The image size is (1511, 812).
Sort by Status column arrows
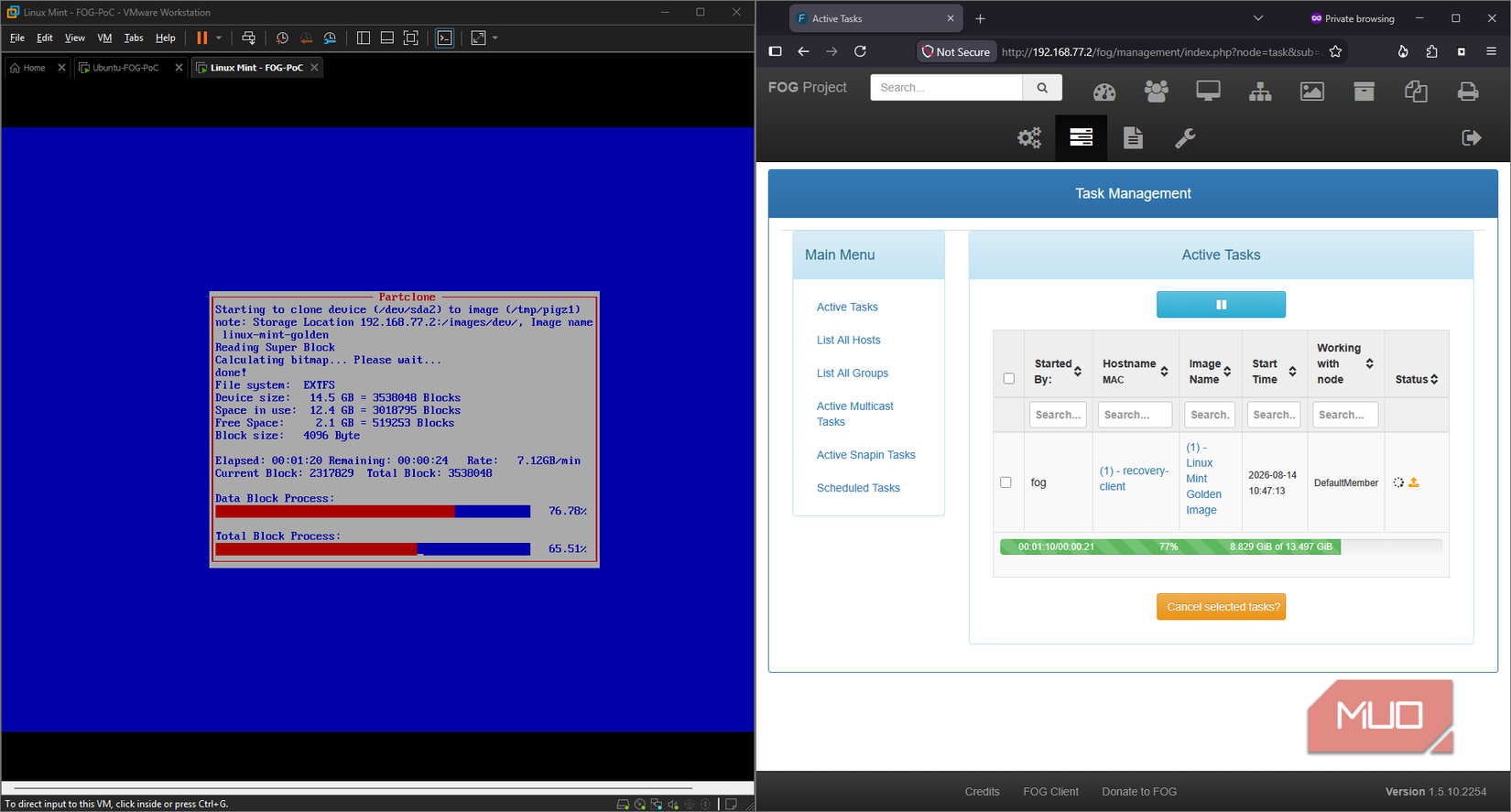[x=1434, y=379]
